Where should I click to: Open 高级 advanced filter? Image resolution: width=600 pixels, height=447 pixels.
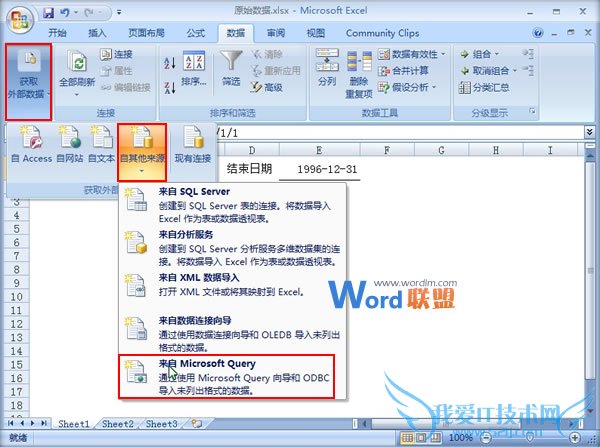click(267, 87)
